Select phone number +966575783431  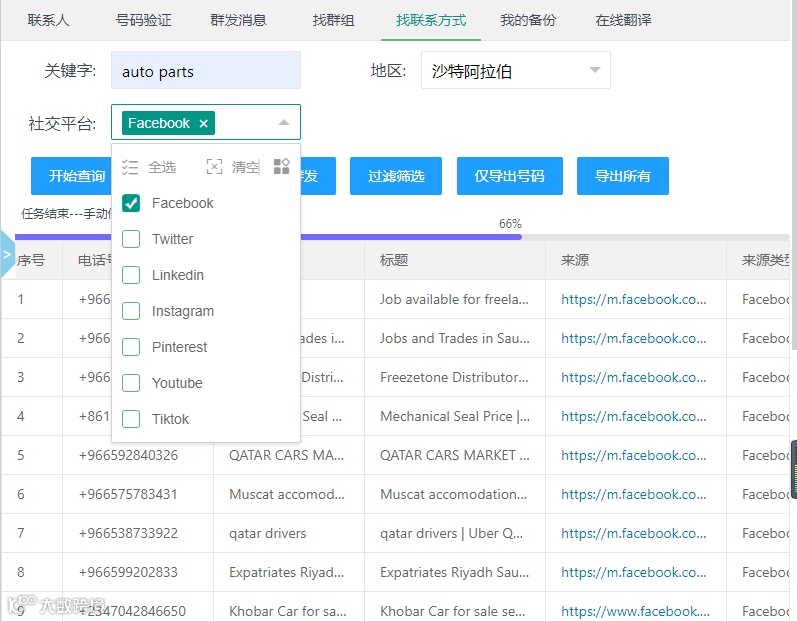click(x=128, y=494)
